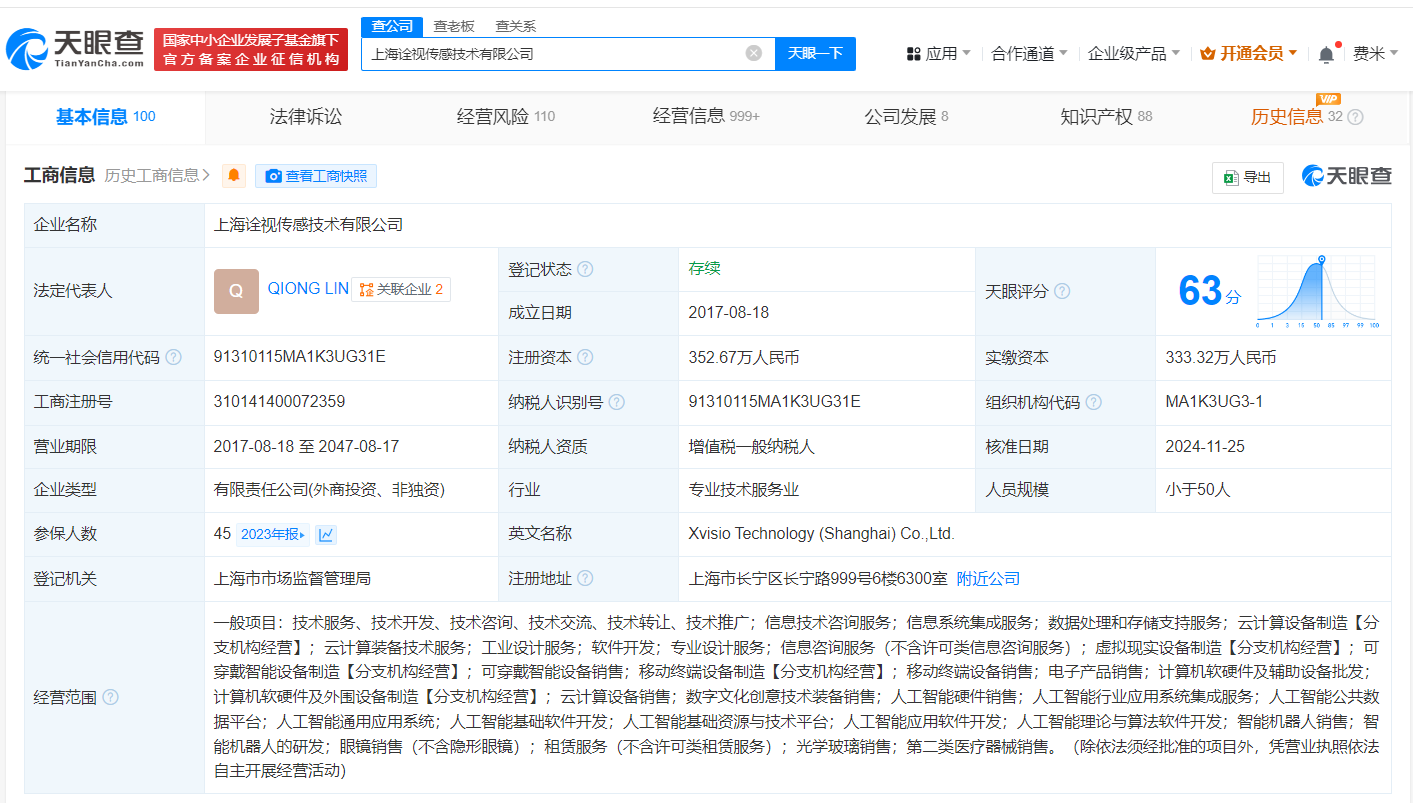Image resolution: width=1413 pixels, height=803 pixels.
Task: Click help icon beside 天眼评分
Action: (x=1062, y=291)
